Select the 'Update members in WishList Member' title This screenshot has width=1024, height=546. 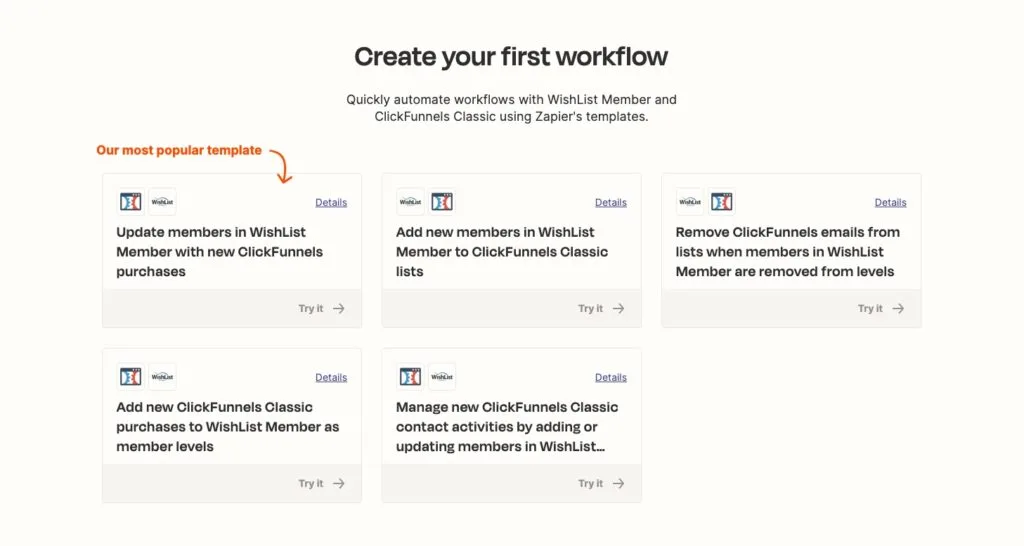coord(220,252)
